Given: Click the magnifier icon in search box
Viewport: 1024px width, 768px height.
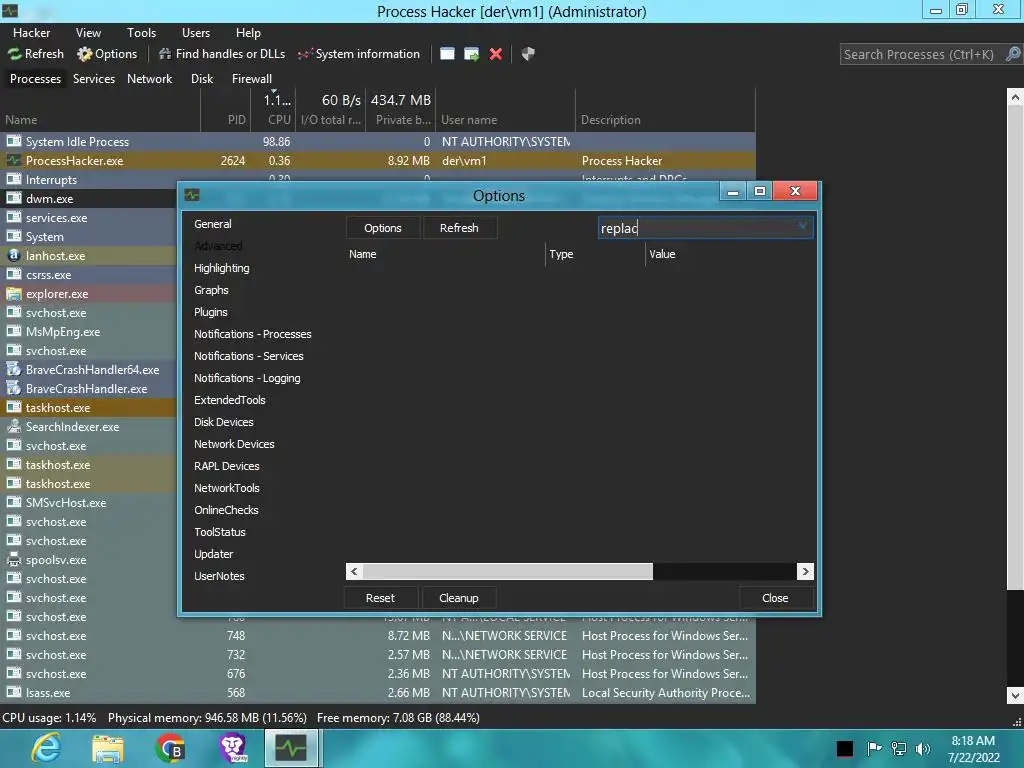Looking at the screenshot, I should (1012, 54).
